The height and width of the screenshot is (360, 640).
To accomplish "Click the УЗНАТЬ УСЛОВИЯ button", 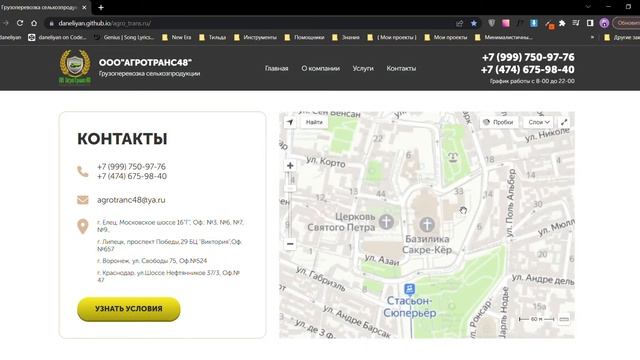I will pos(129,309).
